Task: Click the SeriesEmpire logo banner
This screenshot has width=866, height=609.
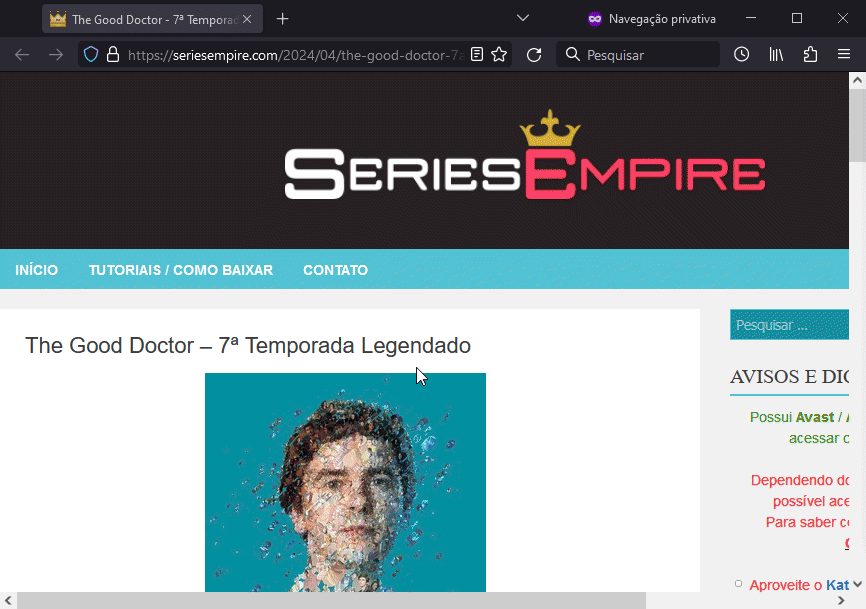Action: [525, 156]
